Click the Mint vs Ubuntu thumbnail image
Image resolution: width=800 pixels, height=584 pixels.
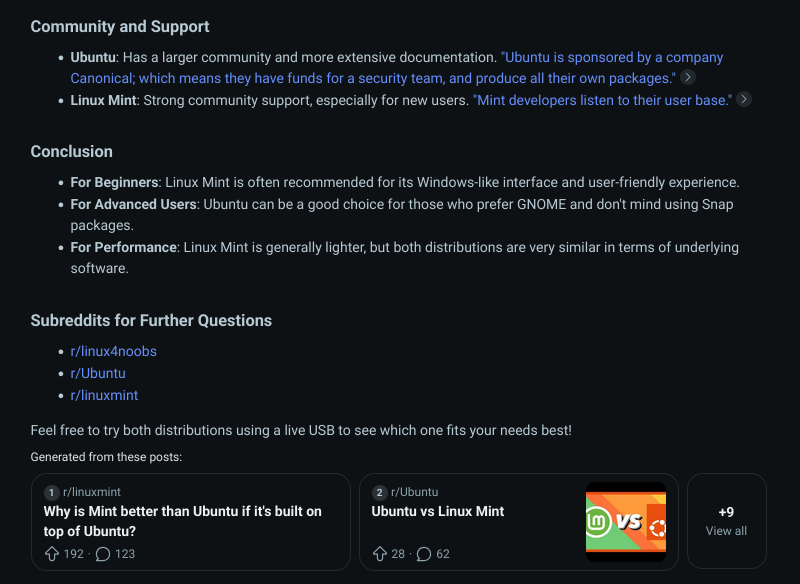pyautogui.click(x=625, y=521)
